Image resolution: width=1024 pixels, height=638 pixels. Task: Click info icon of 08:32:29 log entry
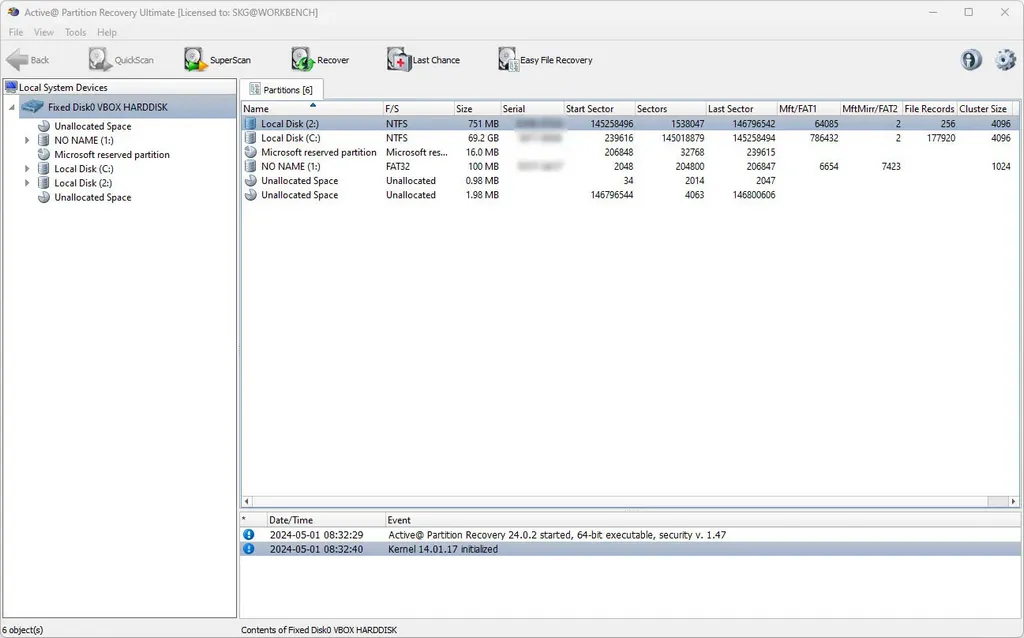249,535
